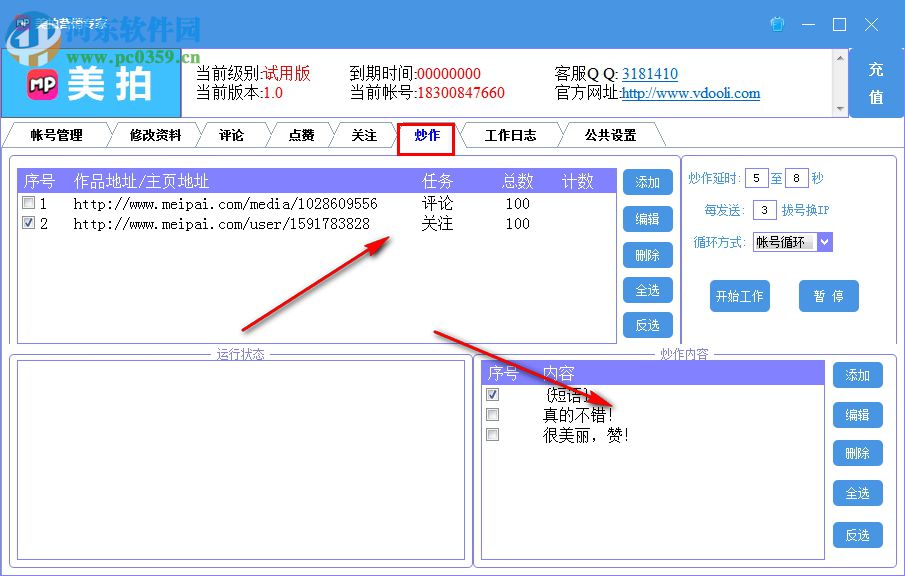
Task: Open the official website link http://www.vdooli.com
Action: (x=691, y=94)
